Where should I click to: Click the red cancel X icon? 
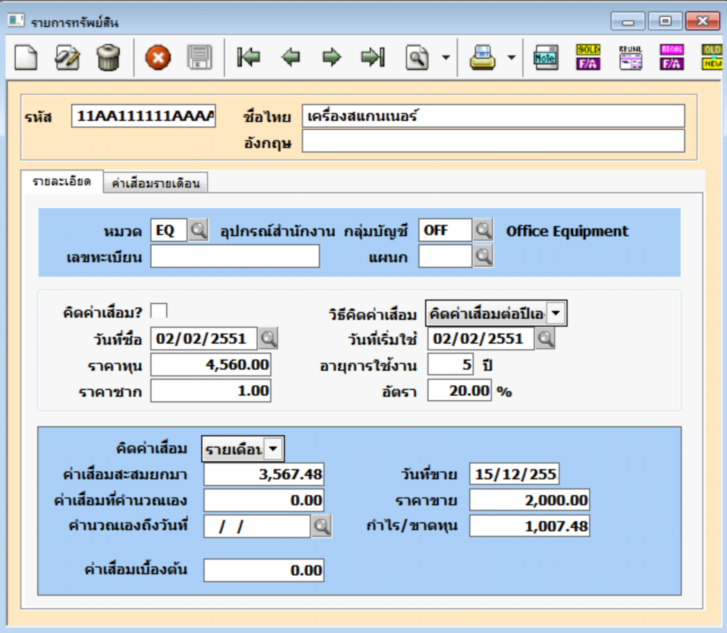click(x=157, y=58)
